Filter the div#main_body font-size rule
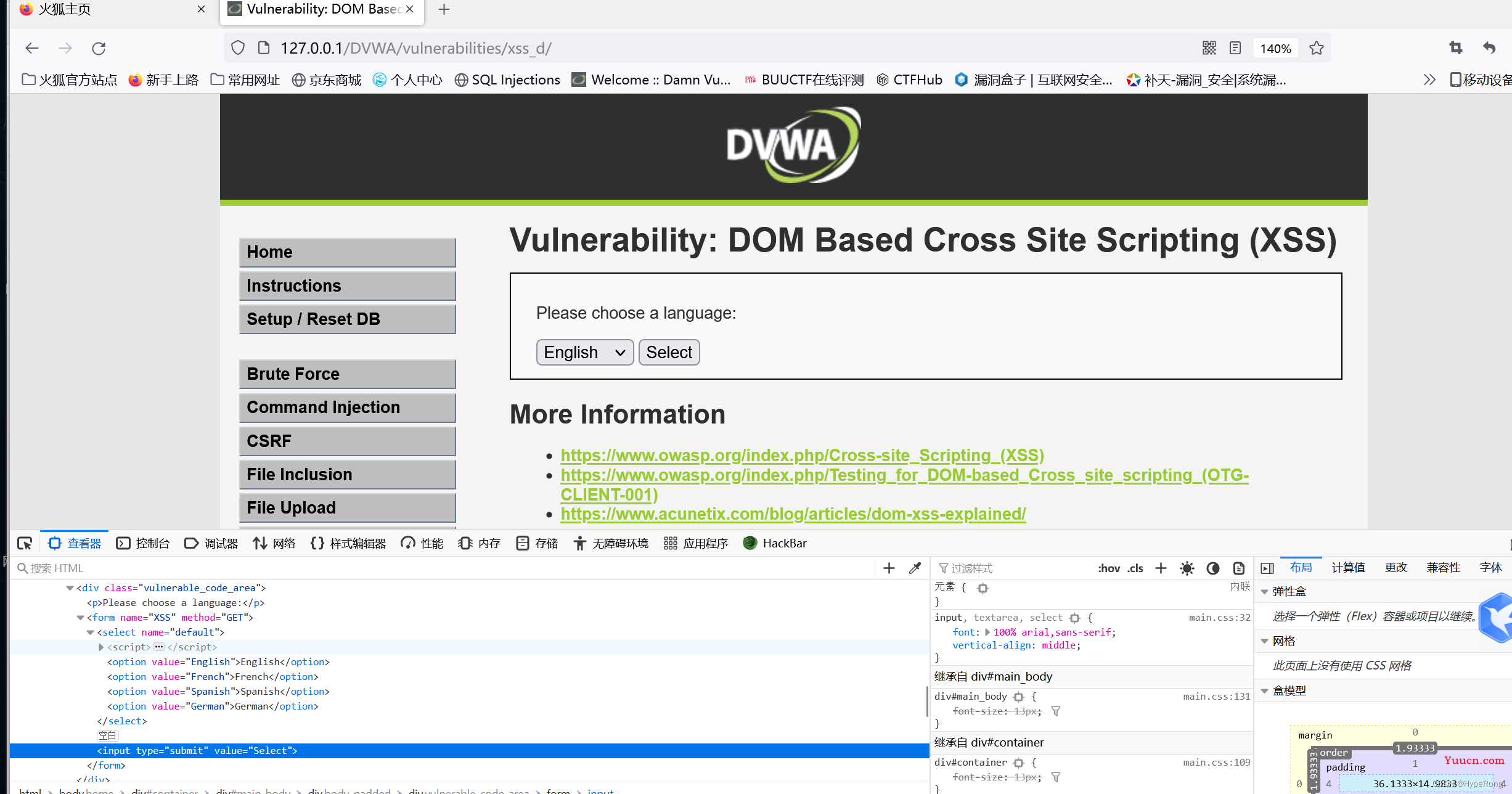Screen dimensions: 1512x794 (x=1055, y=711)
